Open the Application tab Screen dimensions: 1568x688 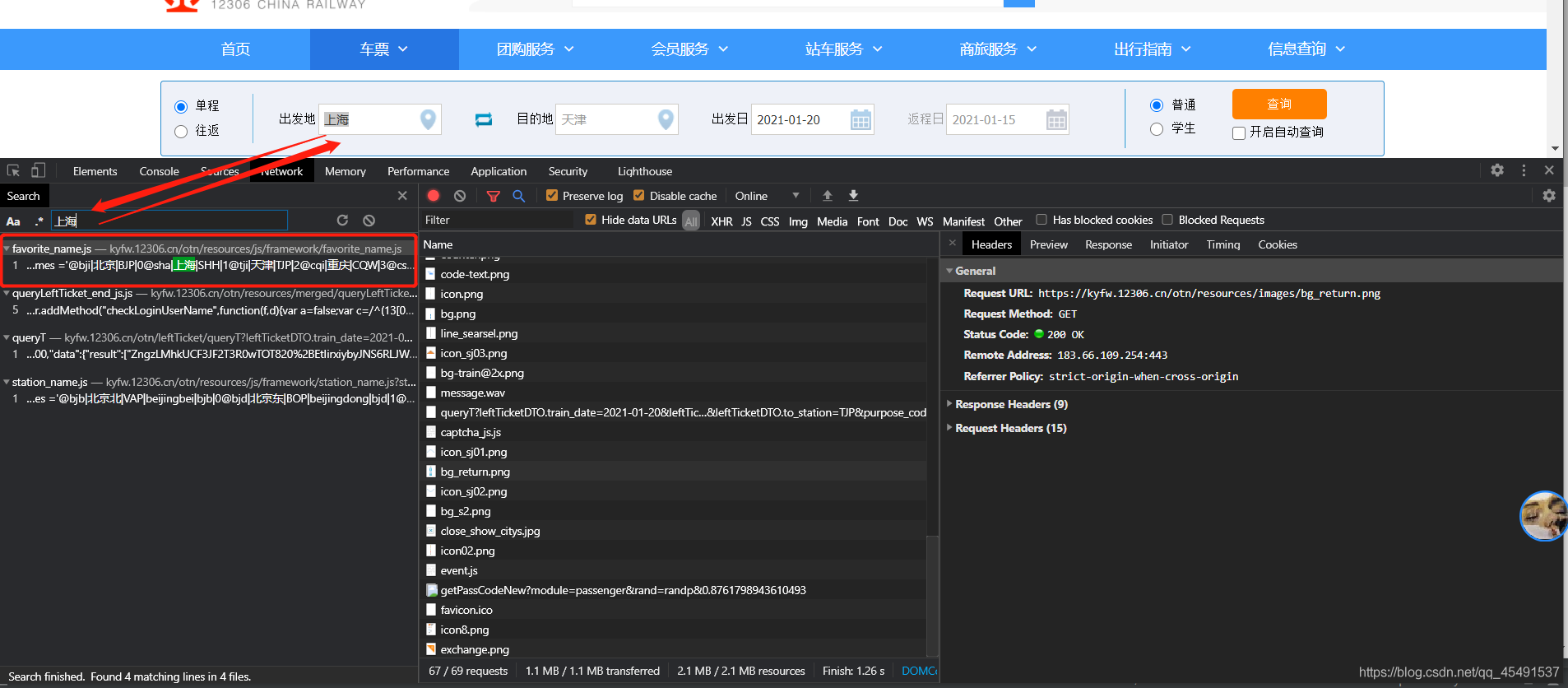coord(499,171)
